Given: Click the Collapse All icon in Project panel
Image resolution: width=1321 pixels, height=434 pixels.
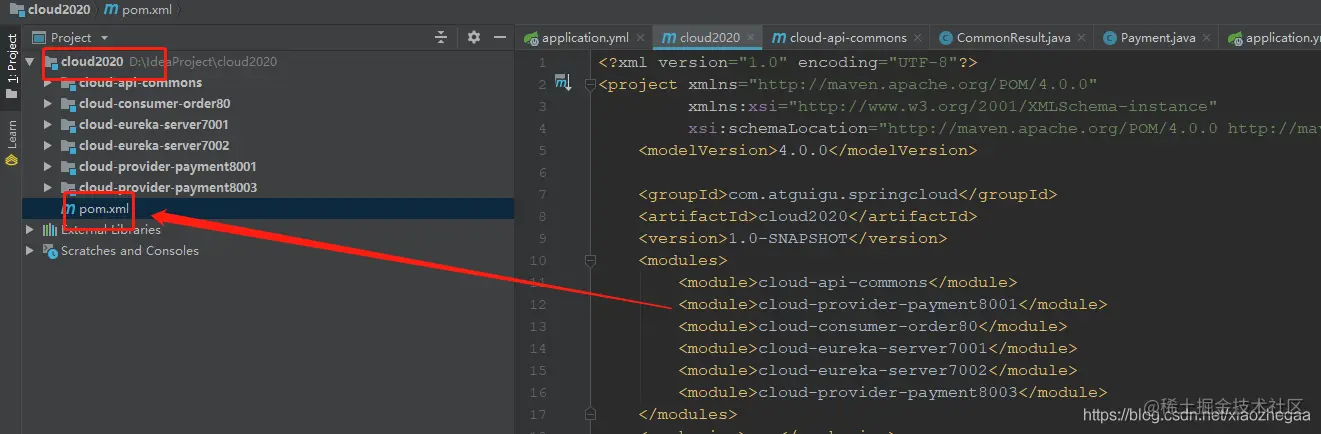Looking at the screenshot, I should click(441, 37).
